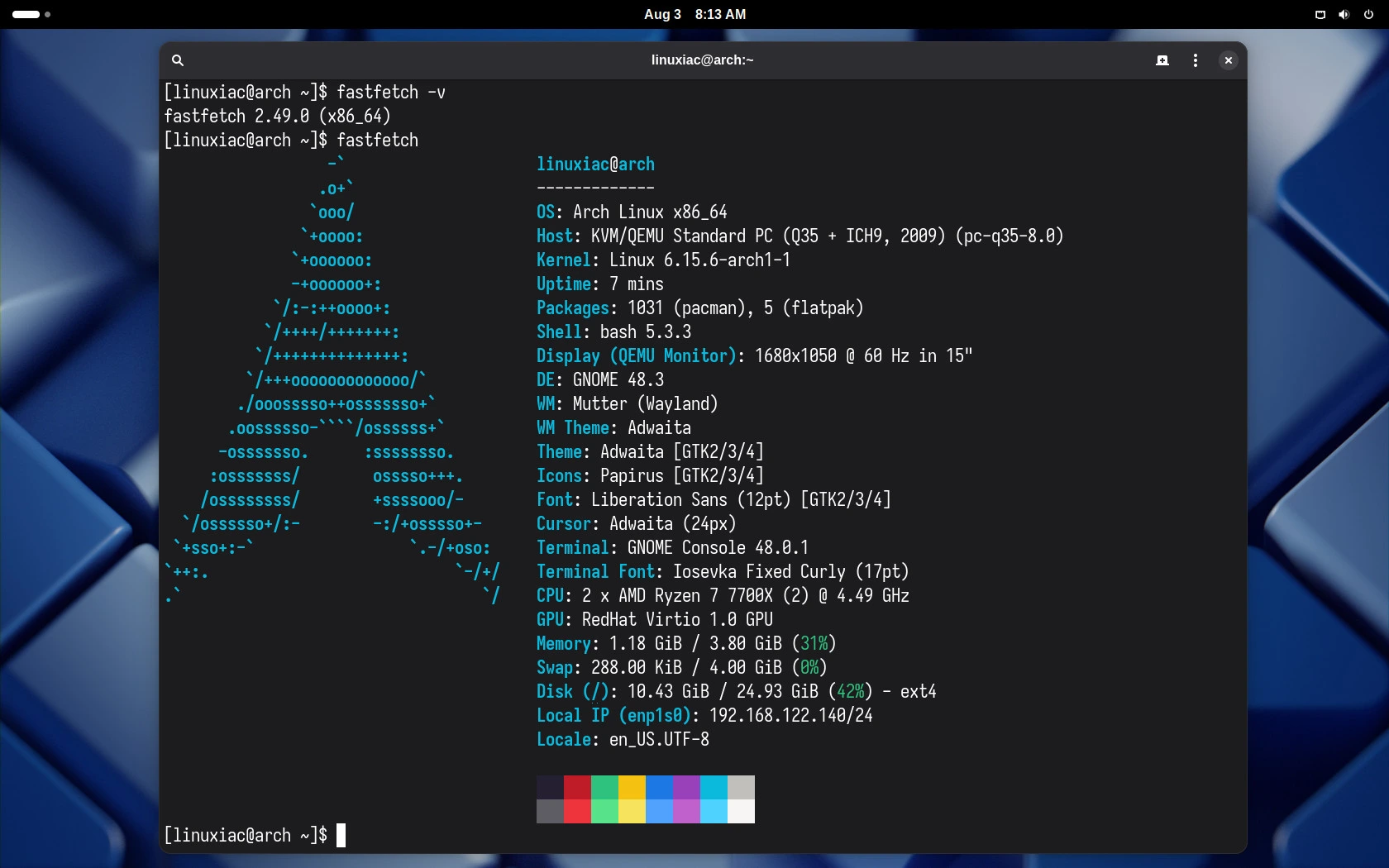Open the terminal search (magnifier) icon
The image size is (1389, 868).
[177, 60]
